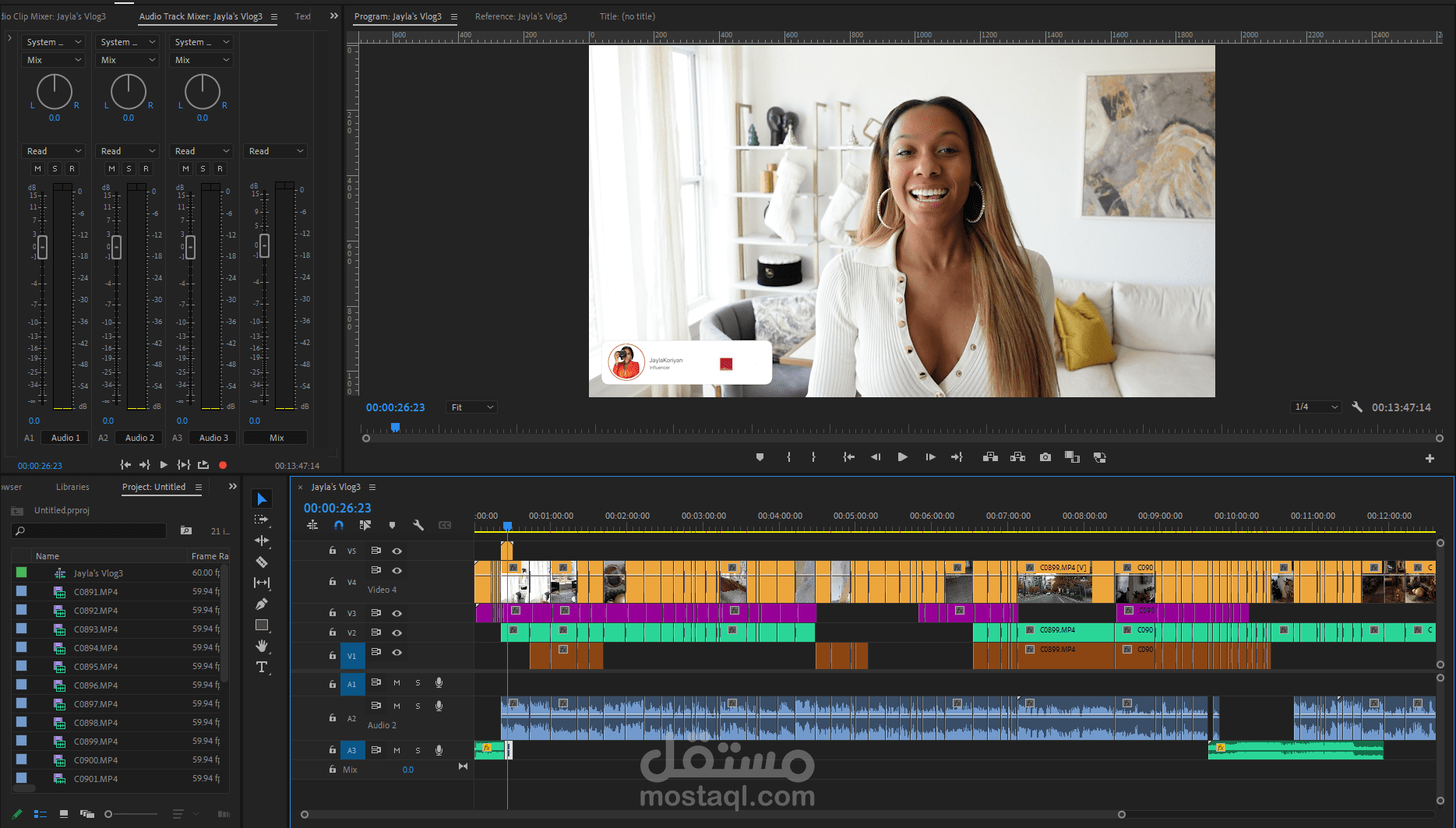Click Mark In in Program monitor

tap(788, 457)
